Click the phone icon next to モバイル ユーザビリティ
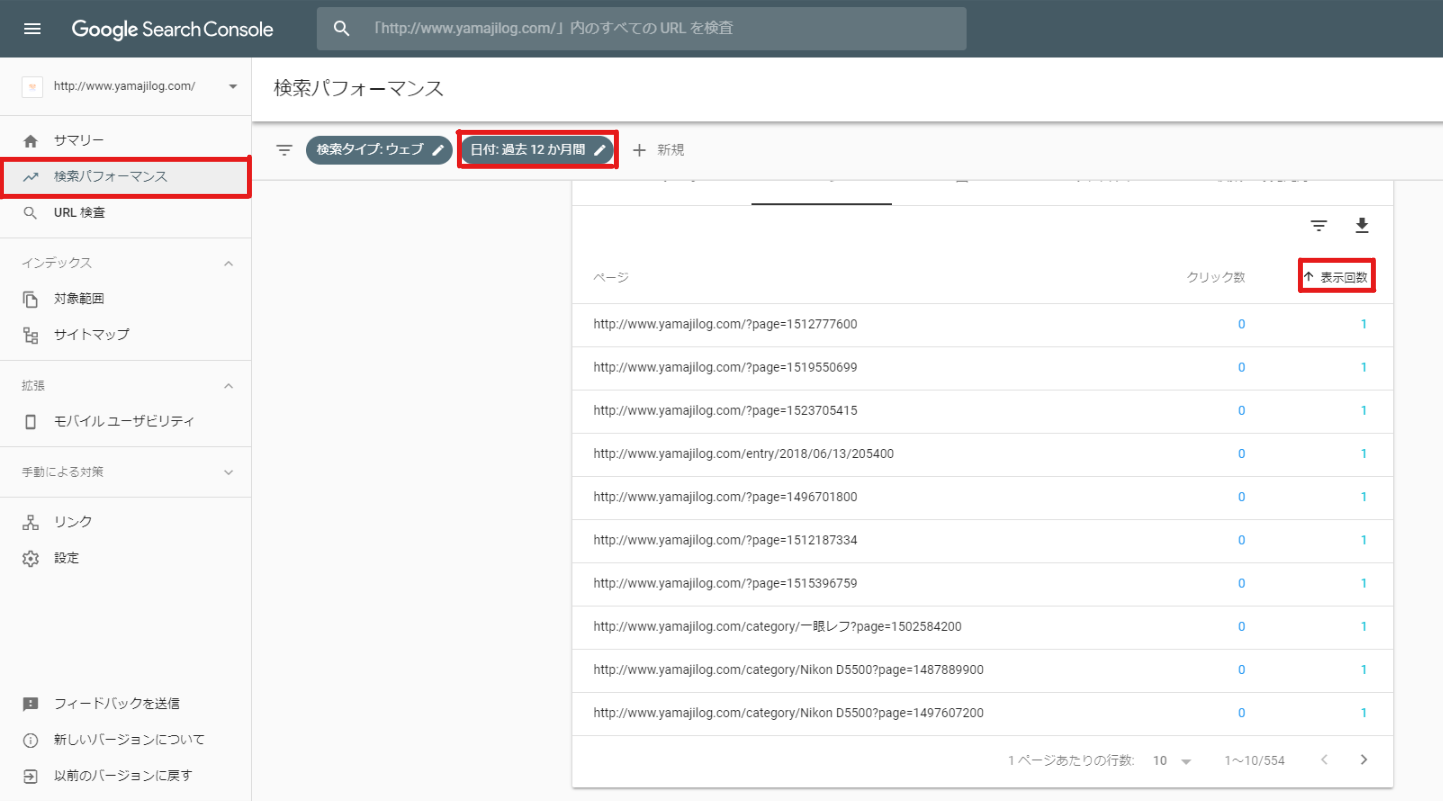 point(31,421)
